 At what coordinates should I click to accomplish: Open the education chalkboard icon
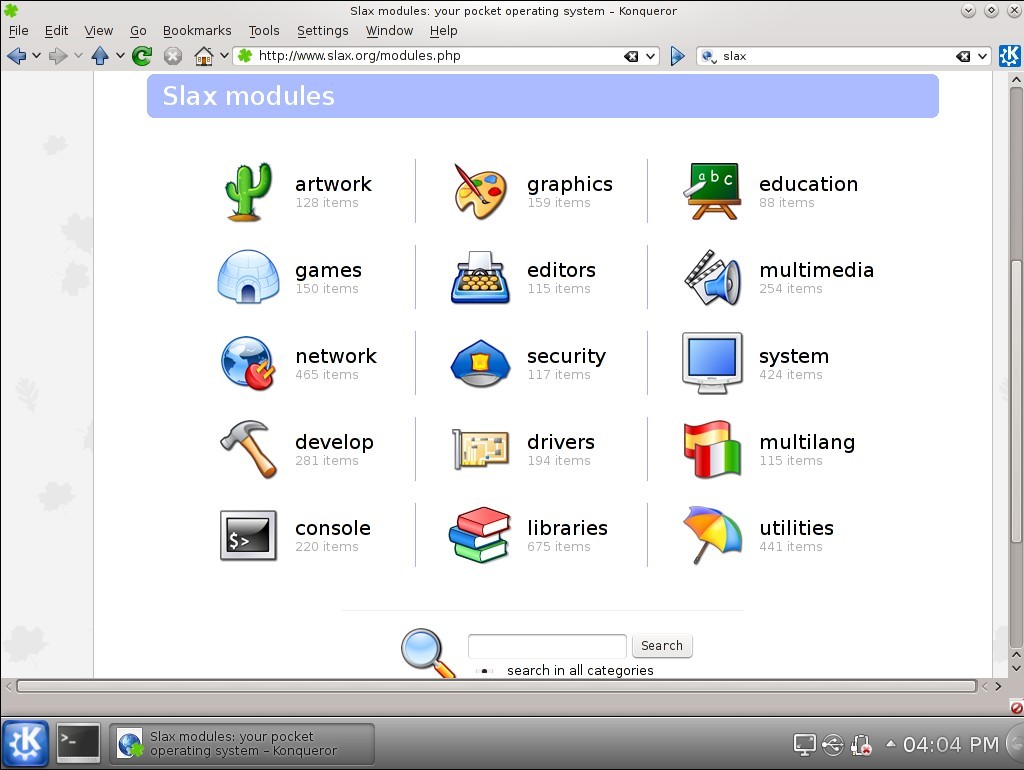point(712,191)
